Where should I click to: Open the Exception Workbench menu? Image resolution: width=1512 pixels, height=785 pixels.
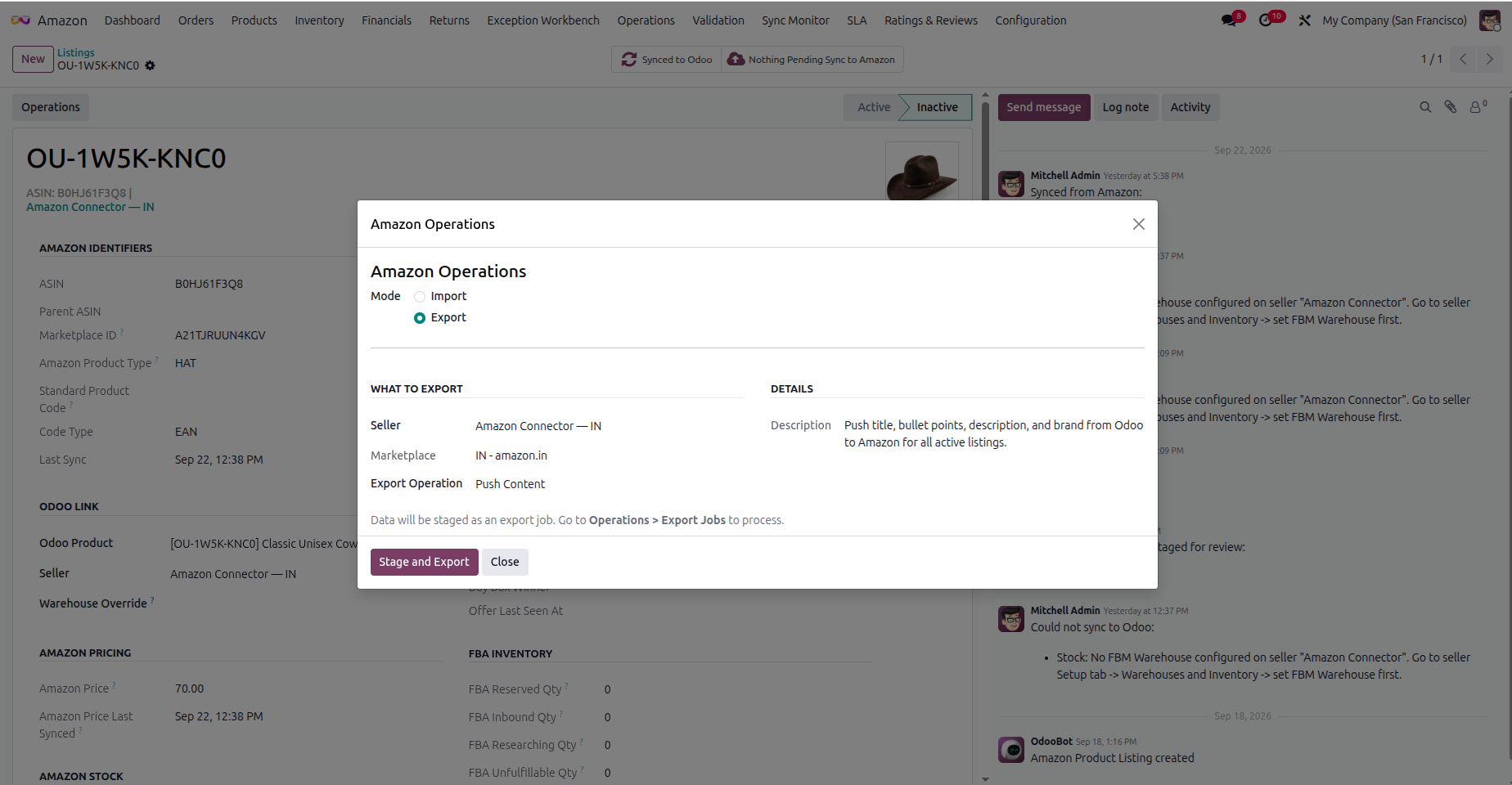(x=543, y=20)
